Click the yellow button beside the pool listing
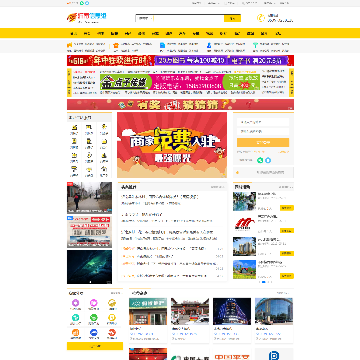Screen dimensions: 360x360 click(x=287, y=208)
